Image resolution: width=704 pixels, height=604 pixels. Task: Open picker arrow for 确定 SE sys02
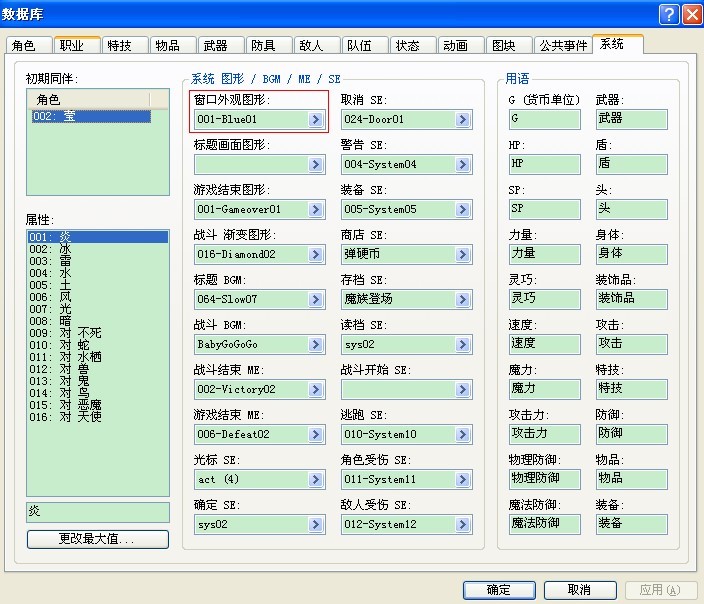(316, 525)
